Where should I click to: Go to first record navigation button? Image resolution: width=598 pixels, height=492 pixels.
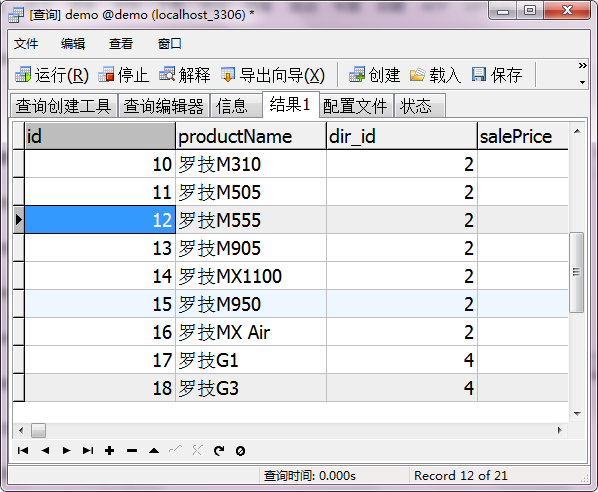coord(23,451)
